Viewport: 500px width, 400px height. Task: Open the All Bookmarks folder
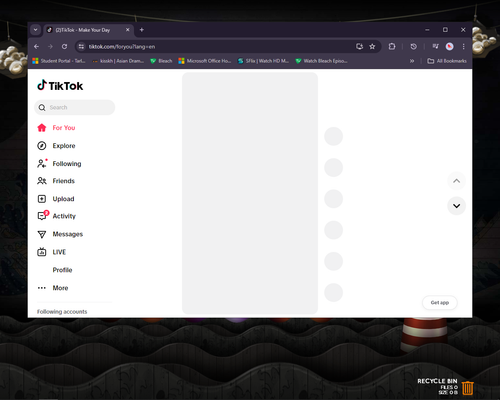pos(447,61)
